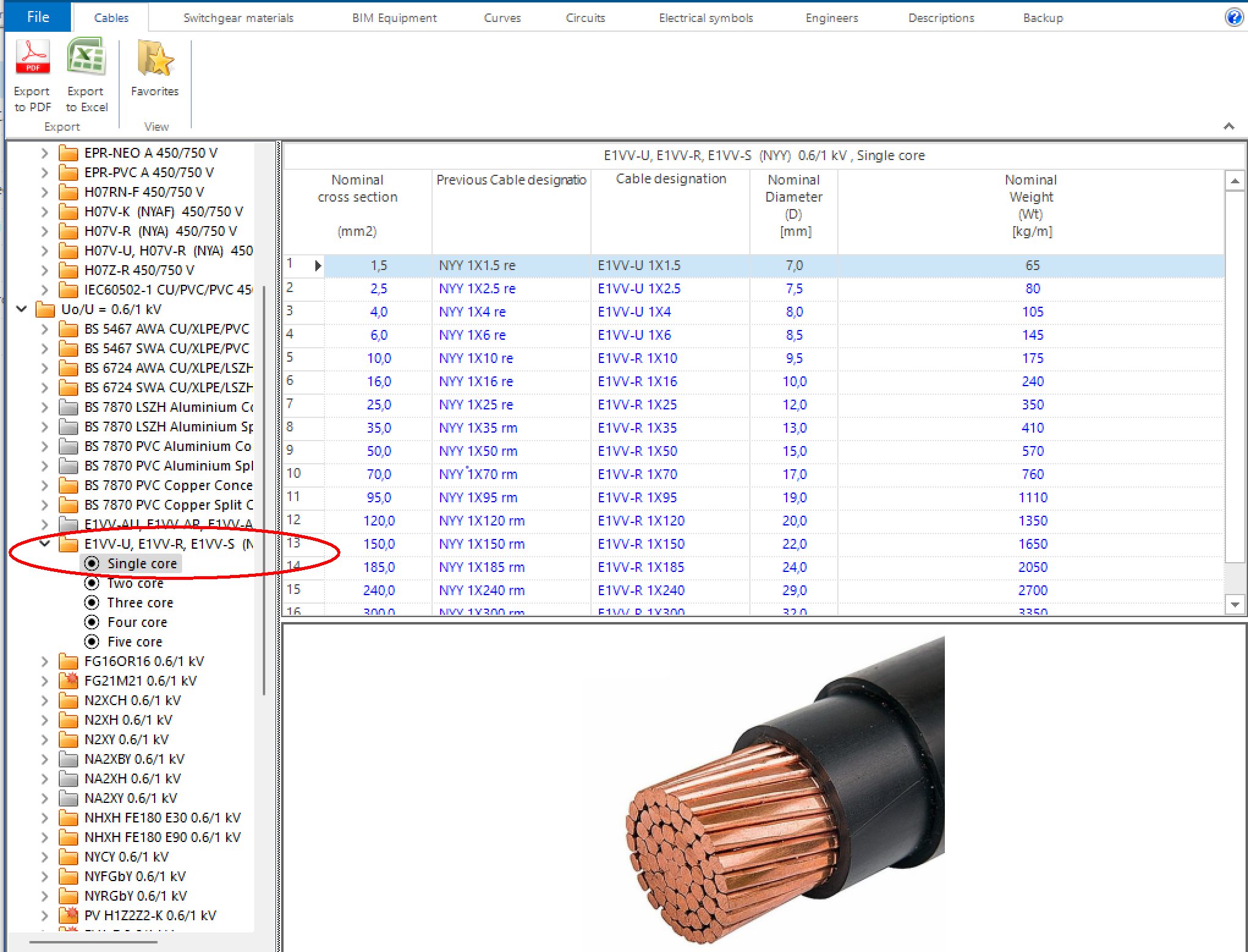
Task: Click the Export to Excel icon
Action: (86, 57)
